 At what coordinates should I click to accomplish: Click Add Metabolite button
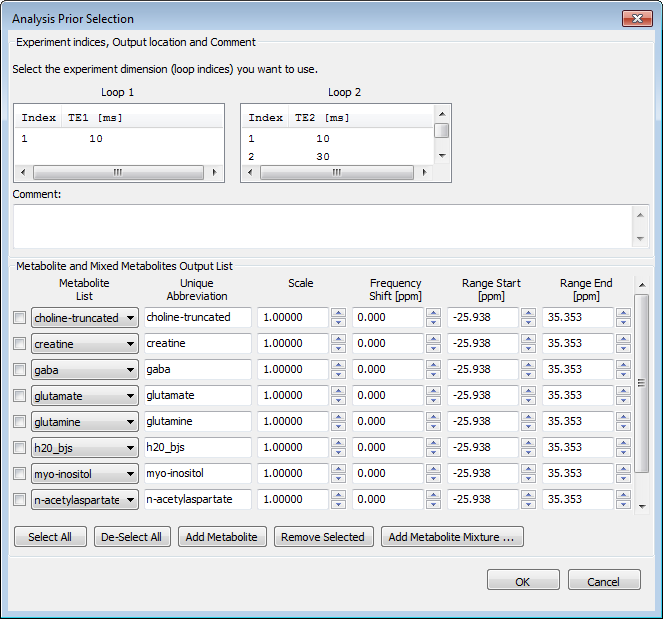(222, 537)
